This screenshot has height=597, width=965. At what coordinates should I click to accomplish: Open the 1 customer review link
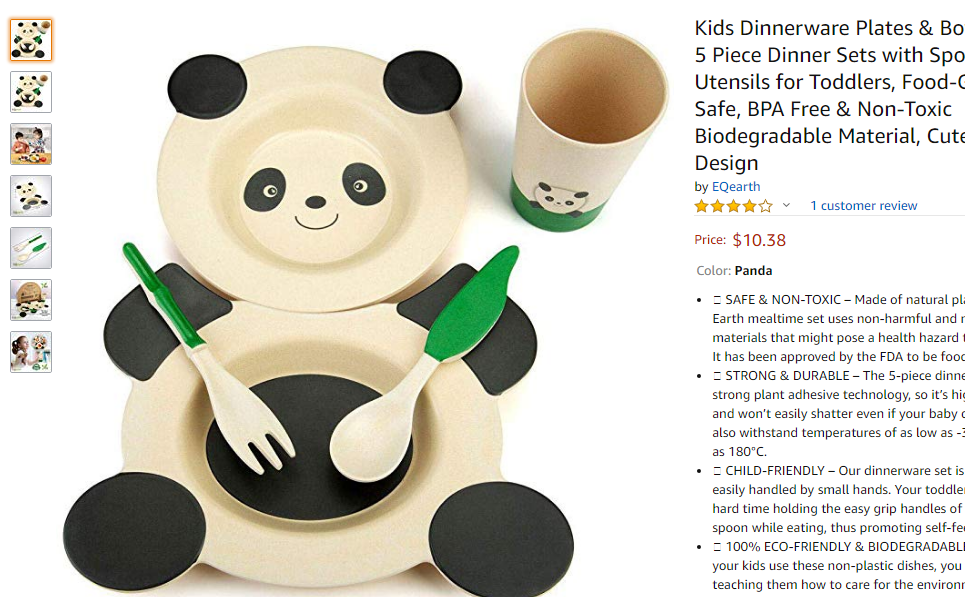(863, 206)
